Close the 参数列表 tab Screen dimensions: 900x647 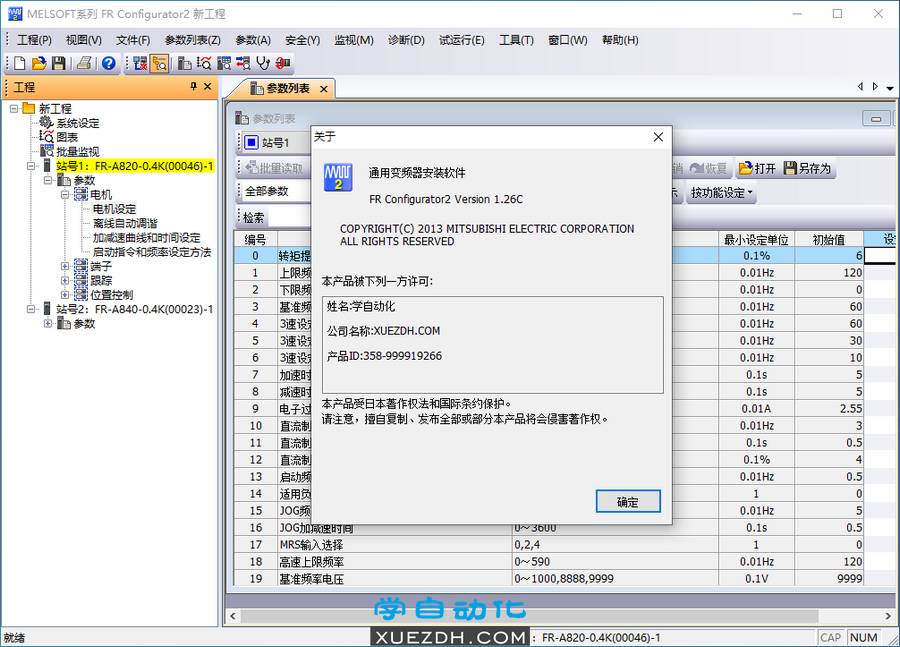point(324,89)
